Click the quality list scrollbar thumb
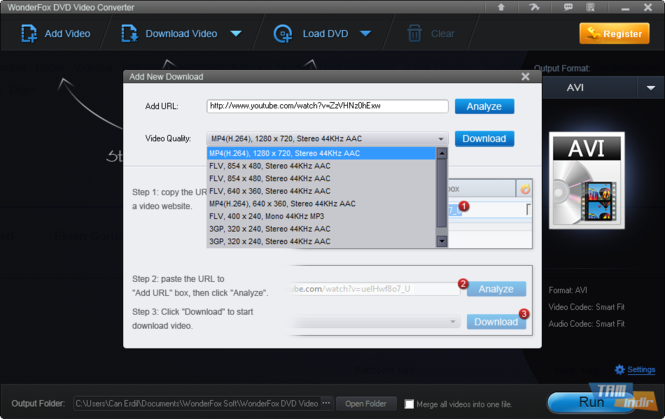Viewport: 665px width, 419px height. coord(441,193)
